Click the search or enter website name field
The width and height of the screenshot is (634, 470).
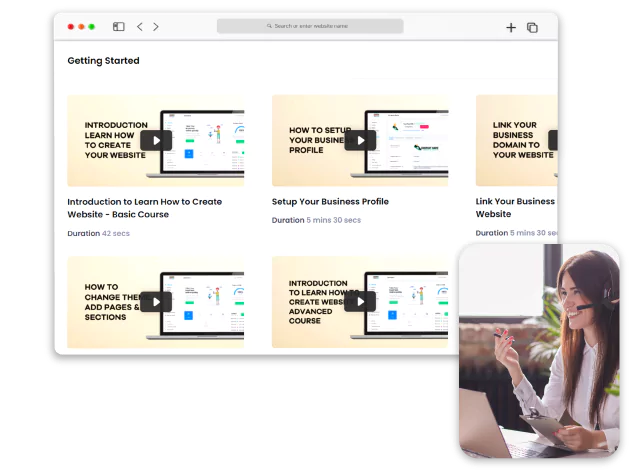click(x=310, y=26)
